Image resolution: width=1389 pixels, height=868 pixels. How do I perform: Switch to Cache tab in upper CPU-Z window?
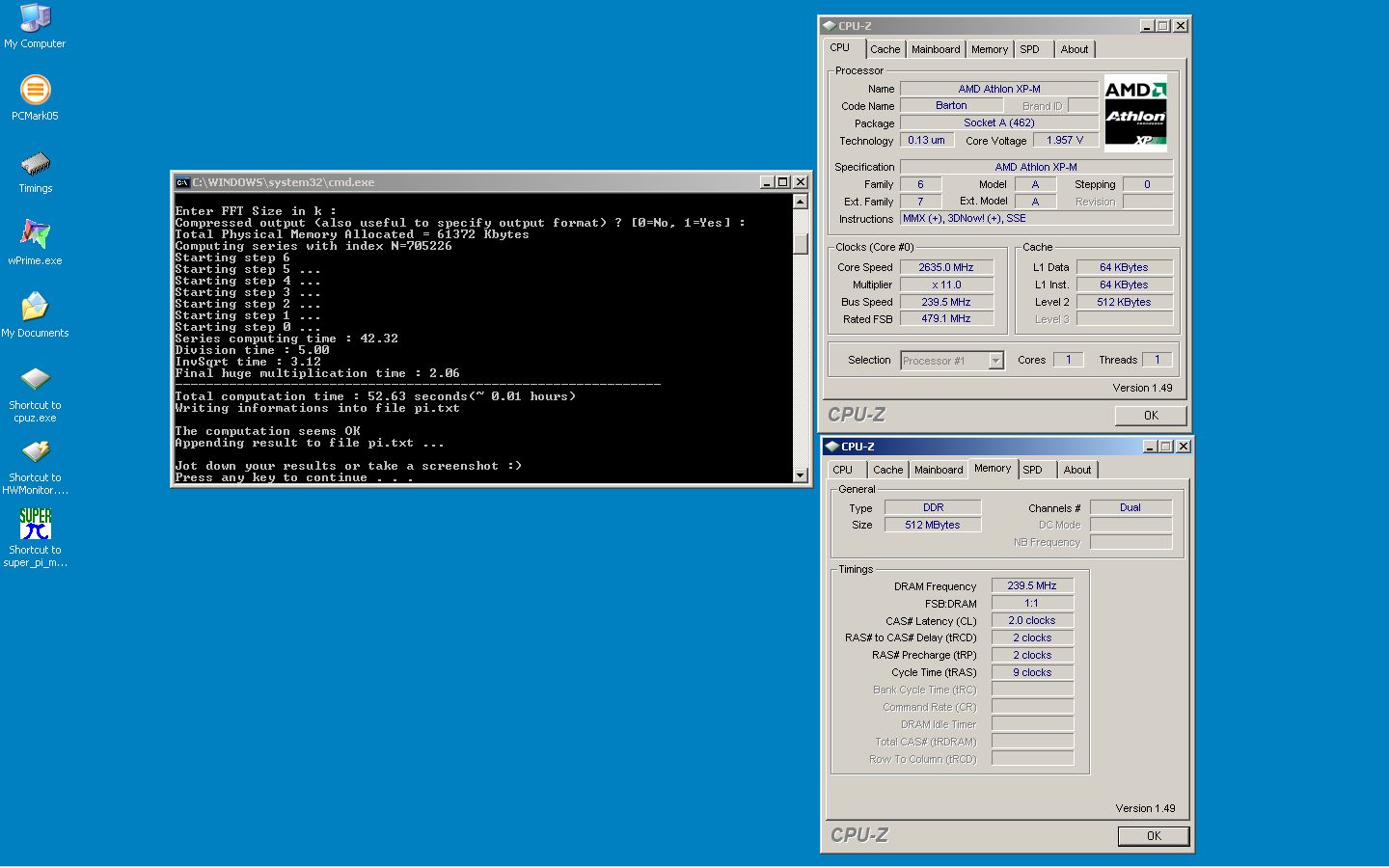click(885, 49)
